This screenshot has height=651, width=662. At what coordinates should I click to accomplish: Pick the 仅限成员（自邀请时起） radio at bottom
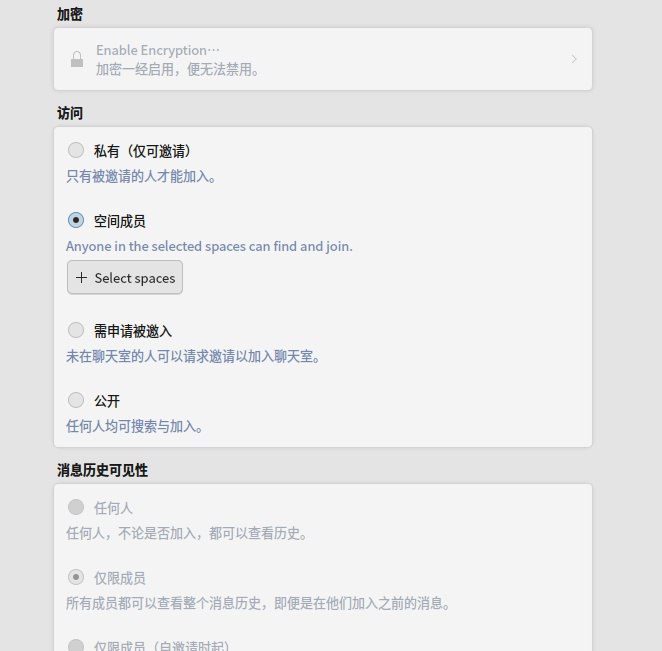[x=76, y=645]
